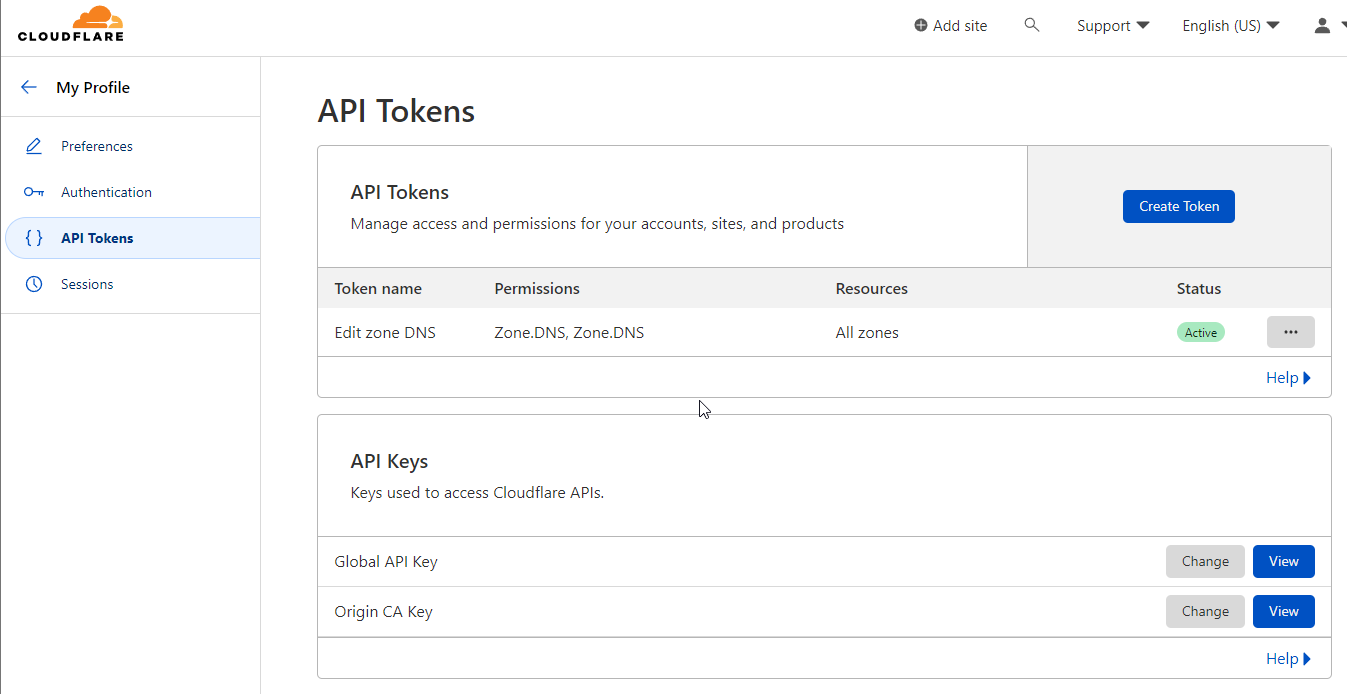Click the Status column header
The width and height of the screenshot is (1347, 694).
pos(1199,288)
